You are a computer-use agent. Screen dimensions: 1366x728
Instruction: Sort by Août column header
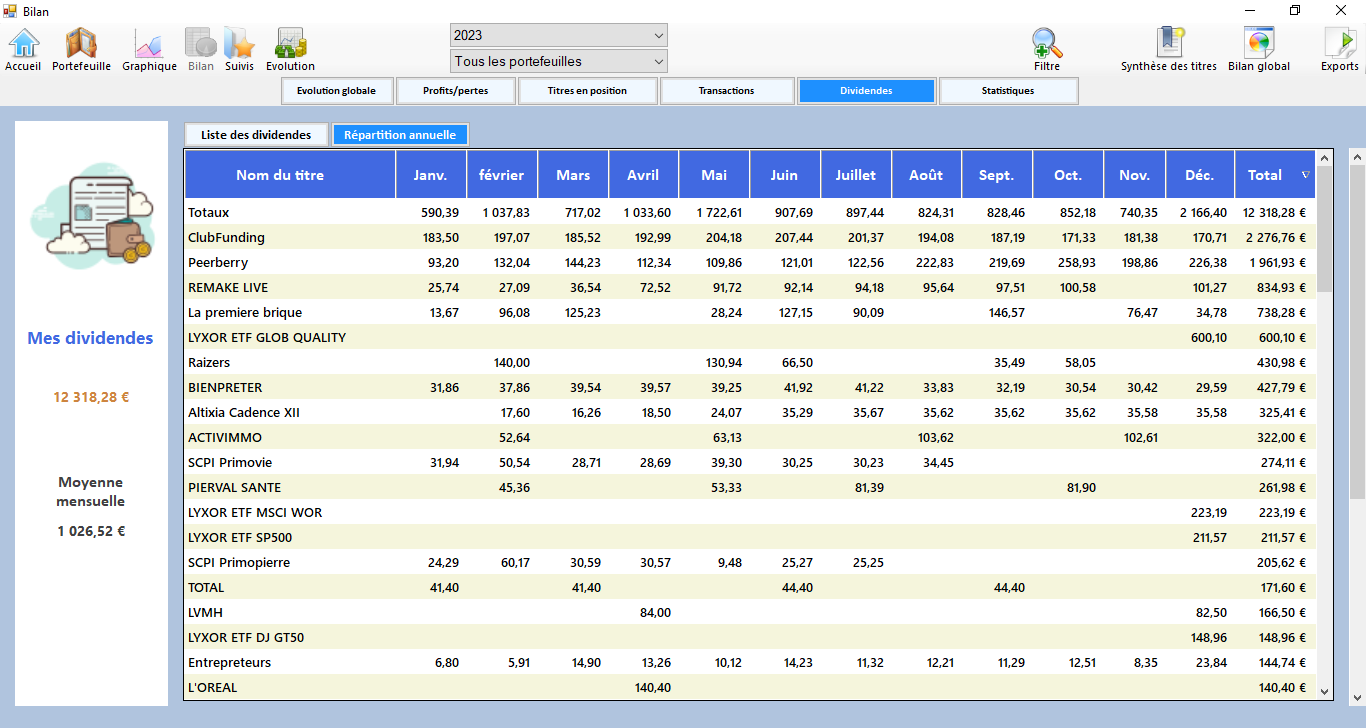926,175
